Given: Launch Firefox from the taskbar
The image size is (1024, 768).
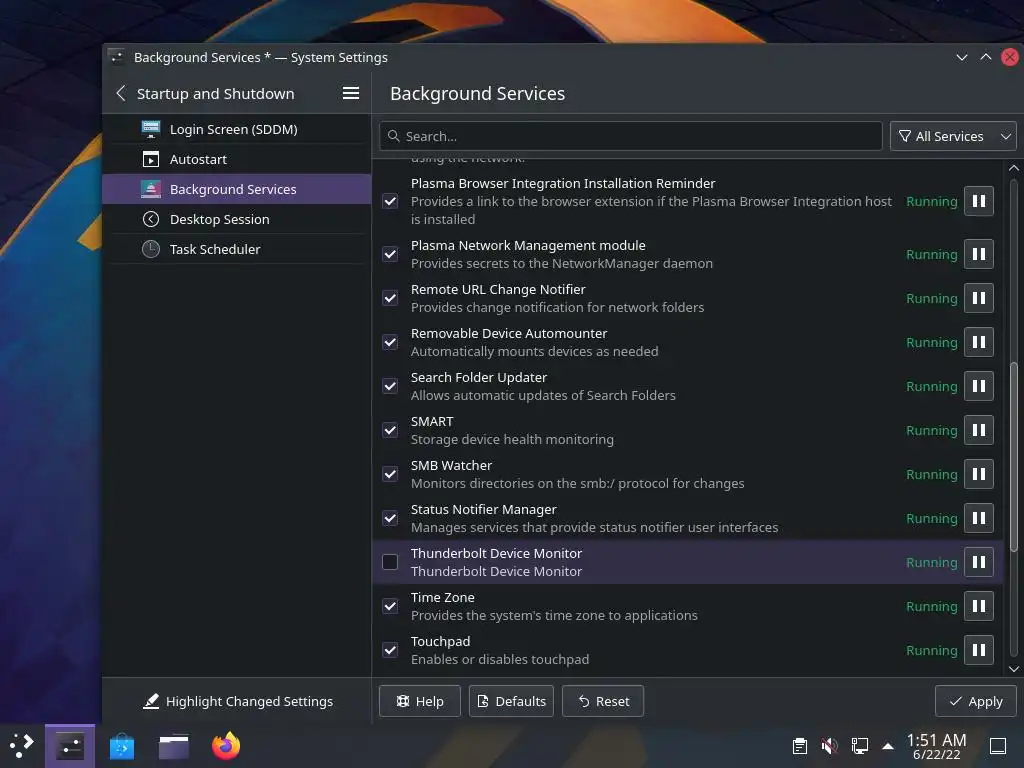Looking at the screenshot, I should (226, 746).
